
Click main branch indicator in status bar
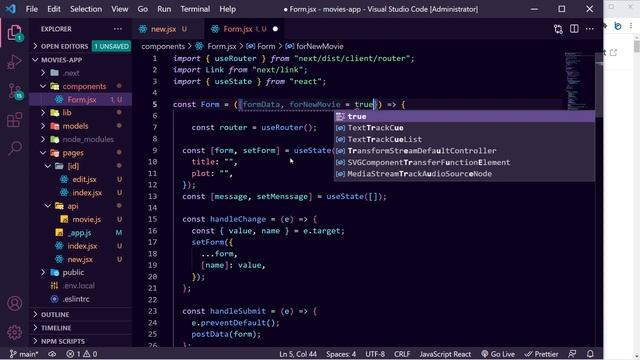[24, 354]
